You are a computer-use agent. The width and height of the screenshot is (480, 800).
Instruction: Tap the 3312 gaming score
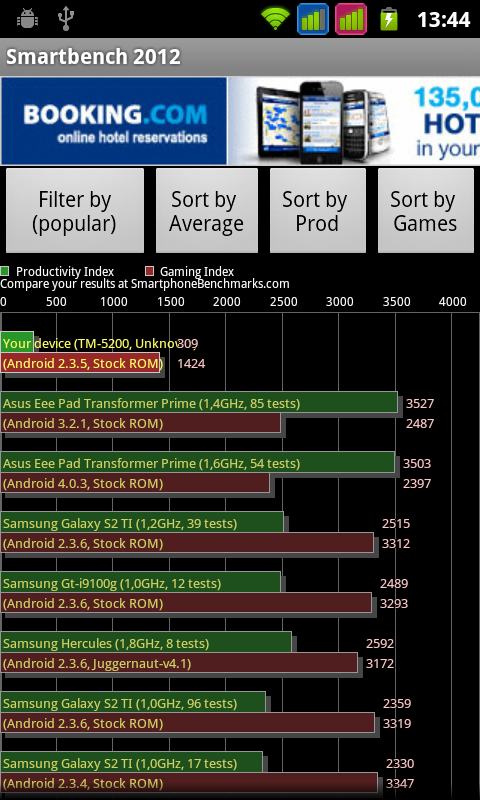point(396,543)
